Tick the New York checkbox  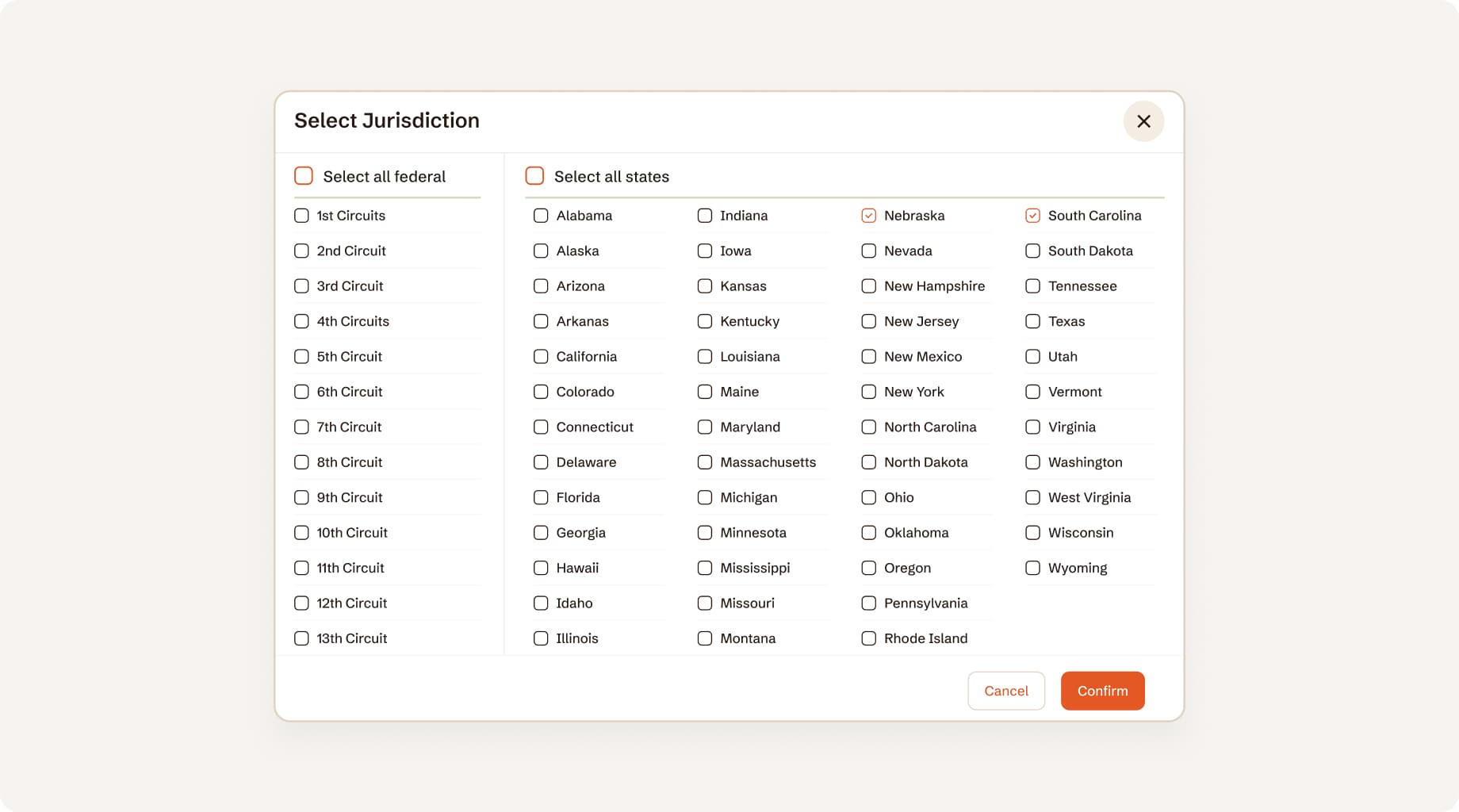(x=869, y=392)
